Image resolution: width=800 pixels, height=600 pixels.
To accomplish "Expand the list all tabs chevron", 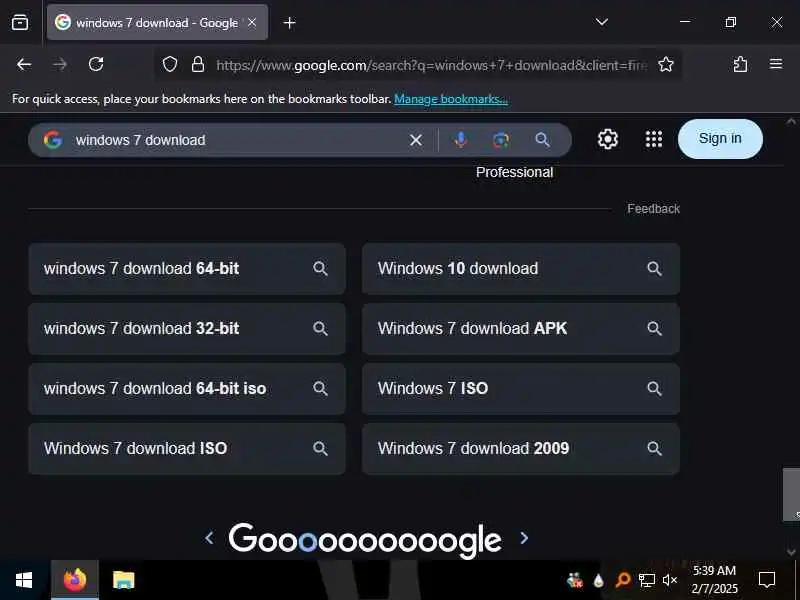I will point(602,22).
